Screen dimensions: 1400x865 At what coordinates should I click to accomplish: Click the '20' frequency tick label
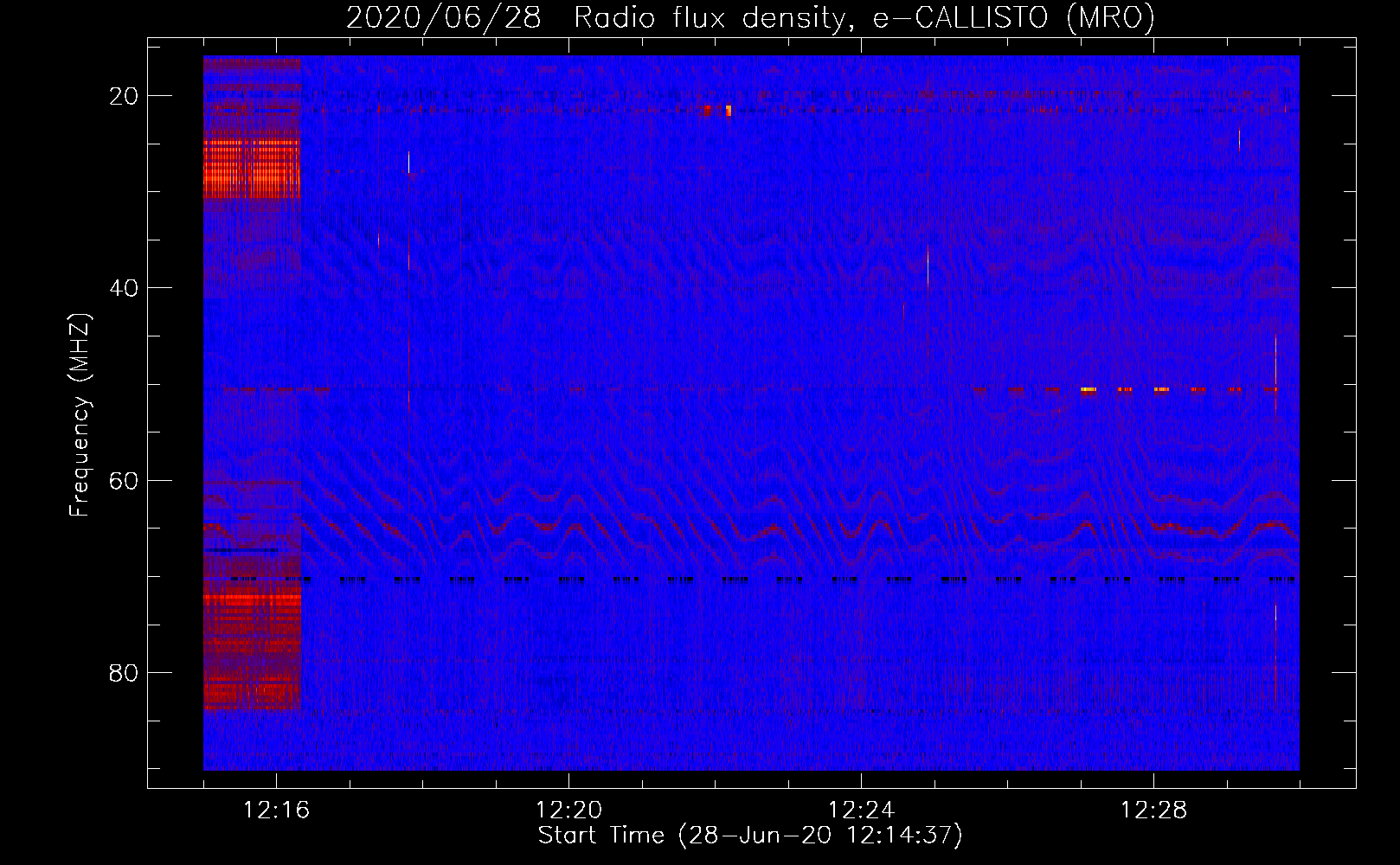pyautogui.click(x=124, y=96)
